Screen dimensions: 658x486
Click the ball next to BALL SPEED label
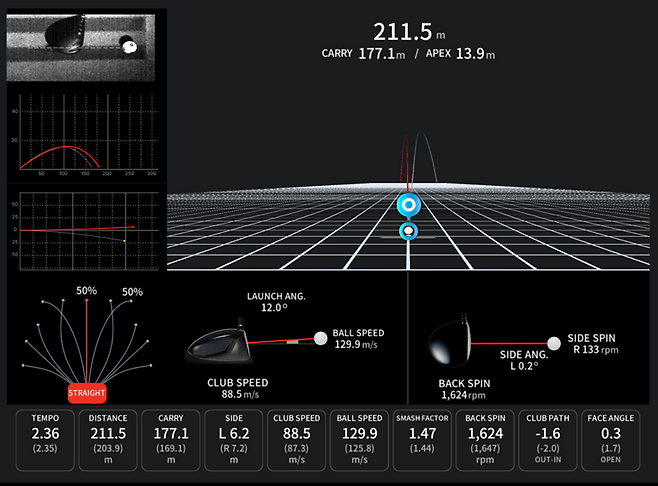tap(321, 338)
